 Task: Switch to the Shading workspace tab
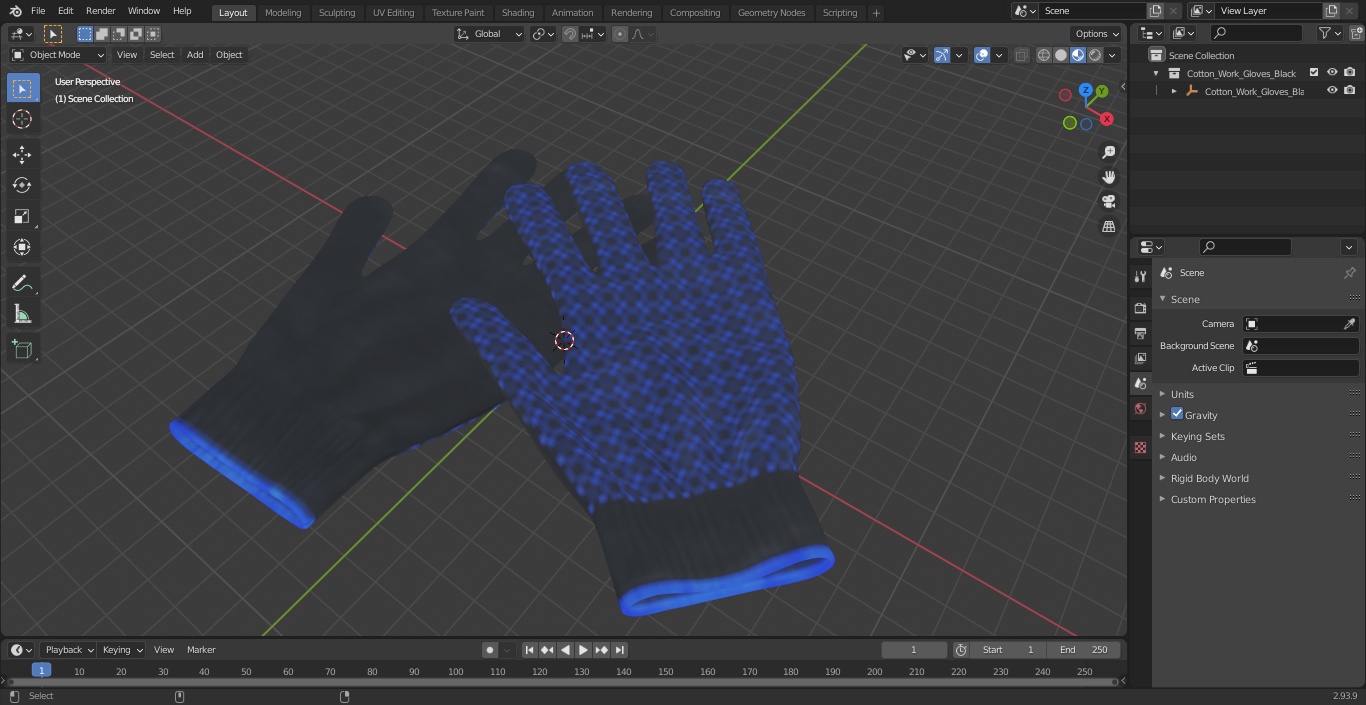coord(518,12)
